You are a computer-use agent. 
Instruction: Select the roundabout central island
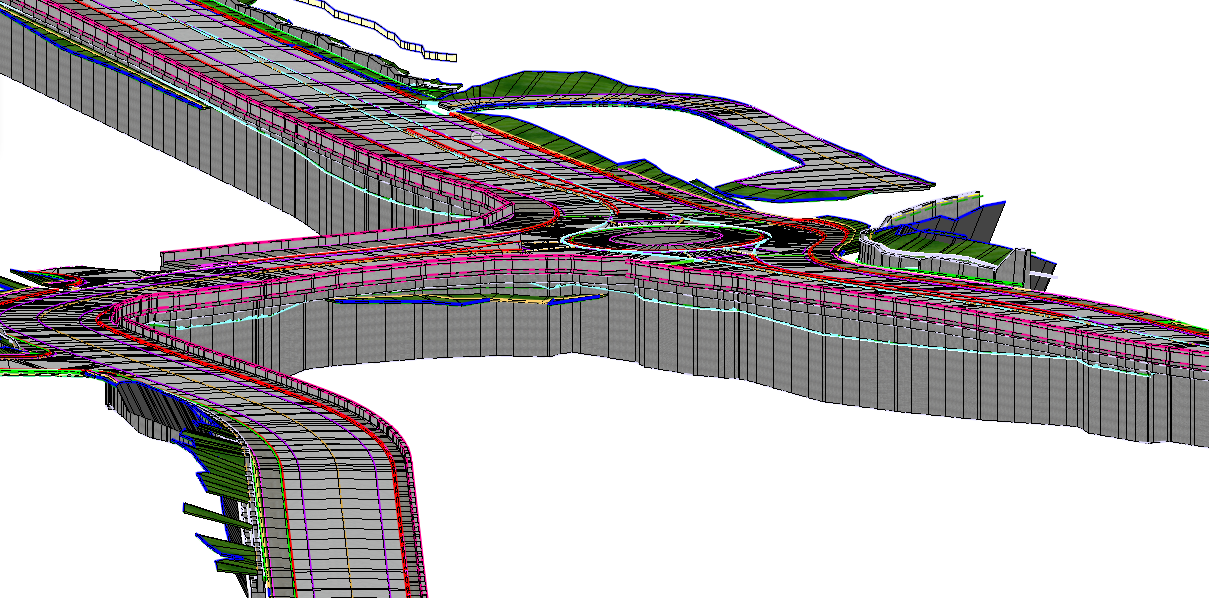pyautogui.click(x=664, y=238)
